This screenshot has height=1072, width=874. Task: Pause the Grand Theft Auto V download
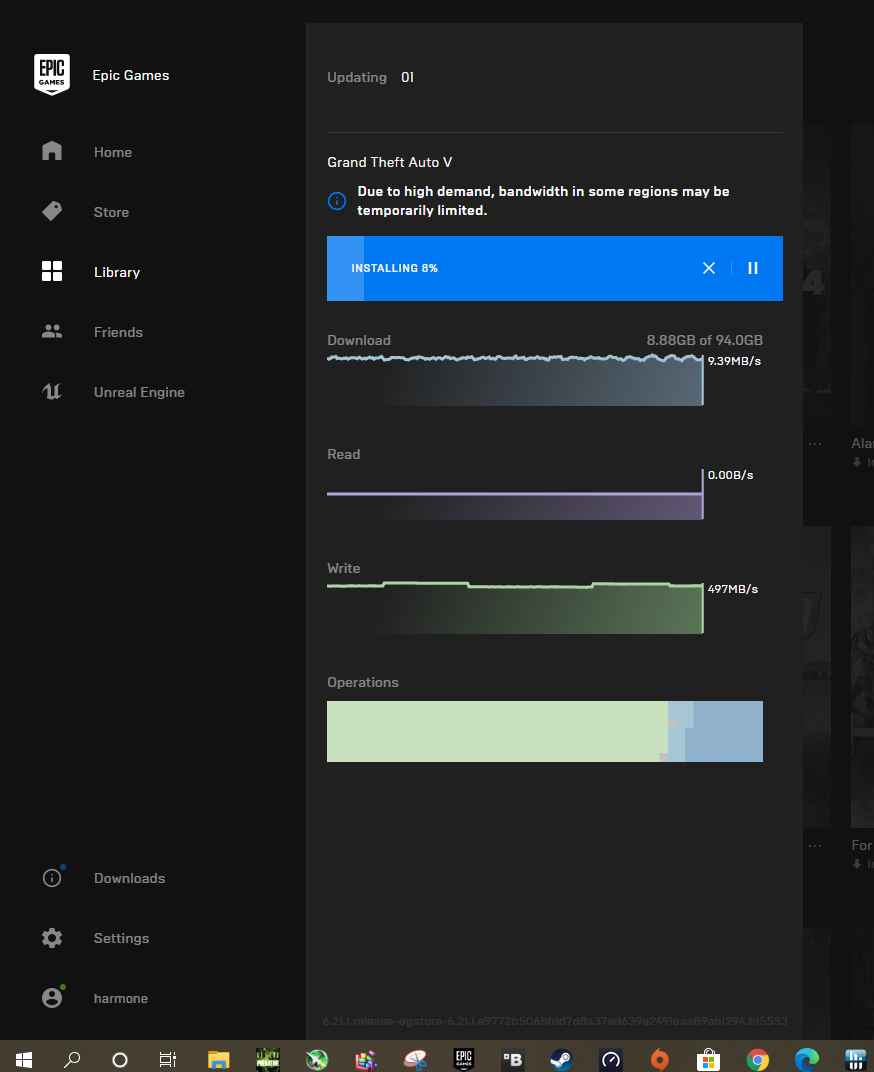click(753, 268)
